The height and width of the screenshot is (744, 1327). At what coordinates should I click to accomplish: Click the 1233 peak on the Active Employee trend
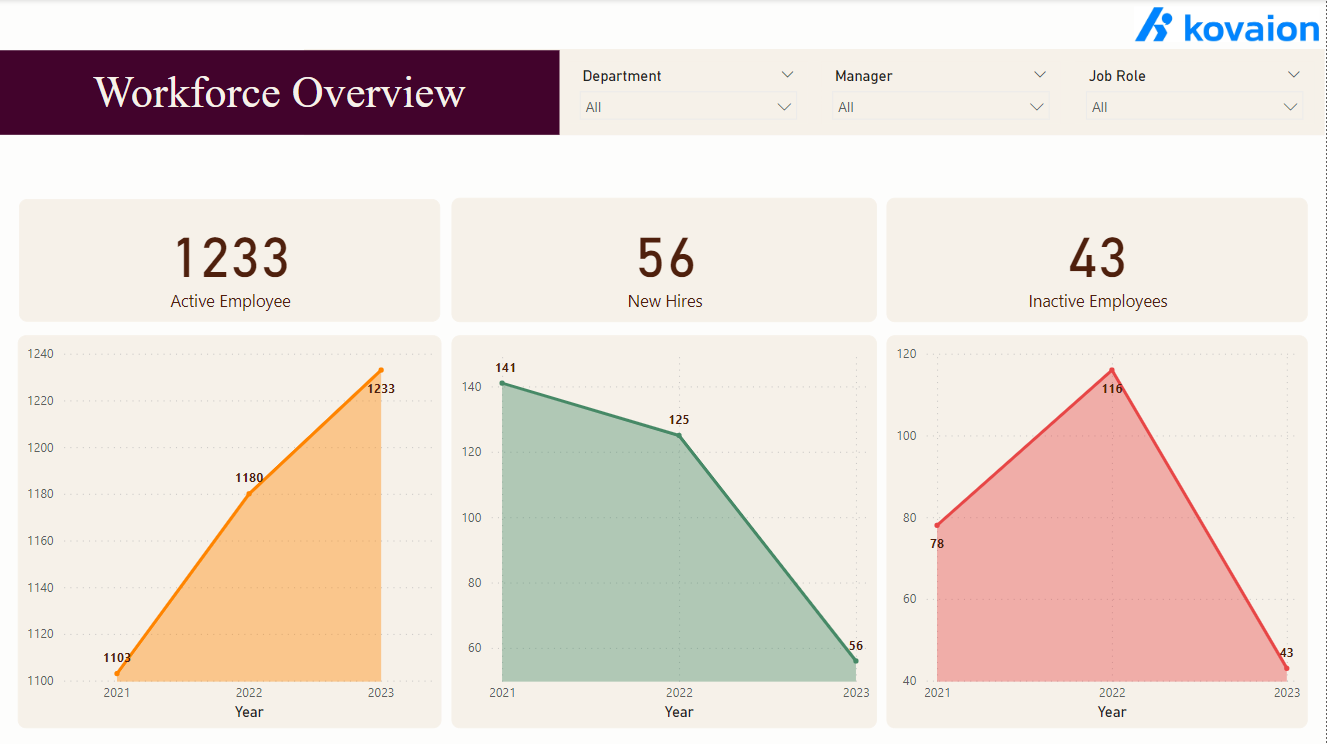point(380,372)
